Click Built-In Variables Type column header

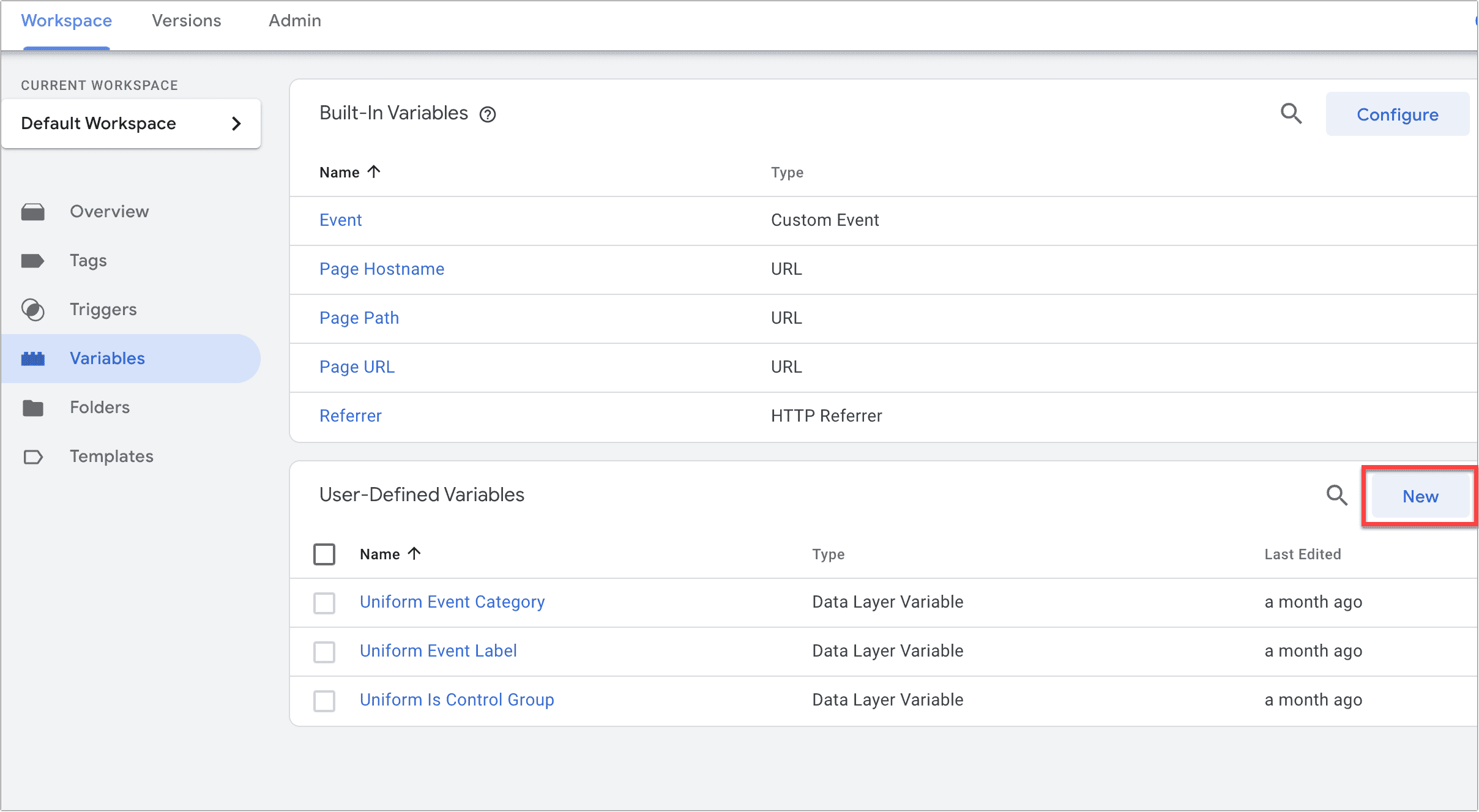pyautogui.click(x=787, y=173)
